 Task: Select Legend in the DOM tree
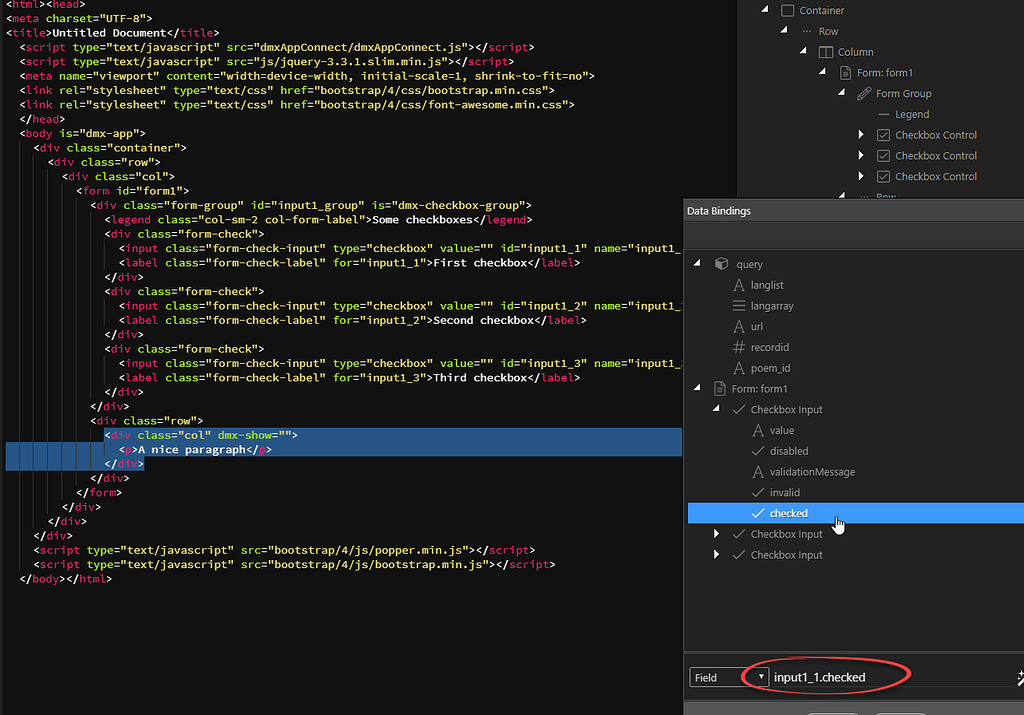912,114
